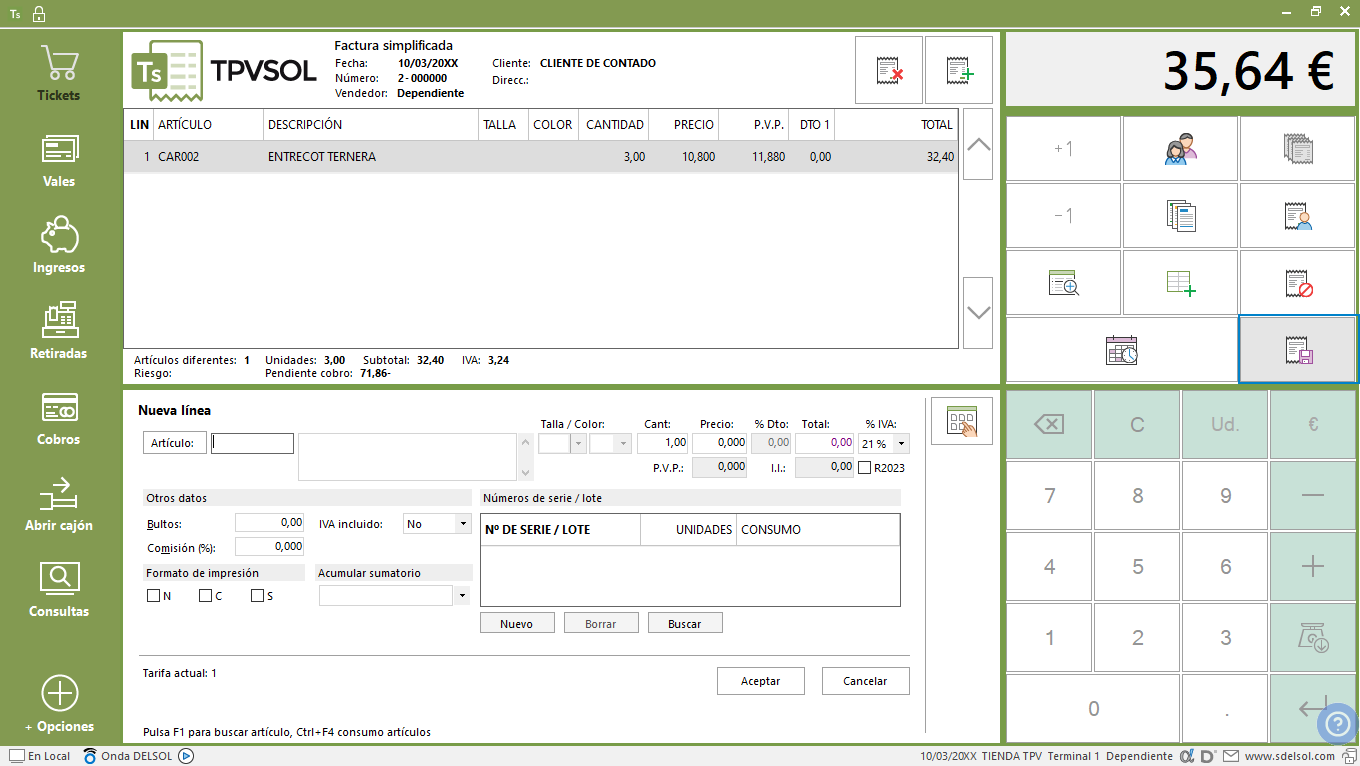Screen dimensions: 1360x766
Task: Click the Artículo lookup button
Action: click(x=175, y=443)
